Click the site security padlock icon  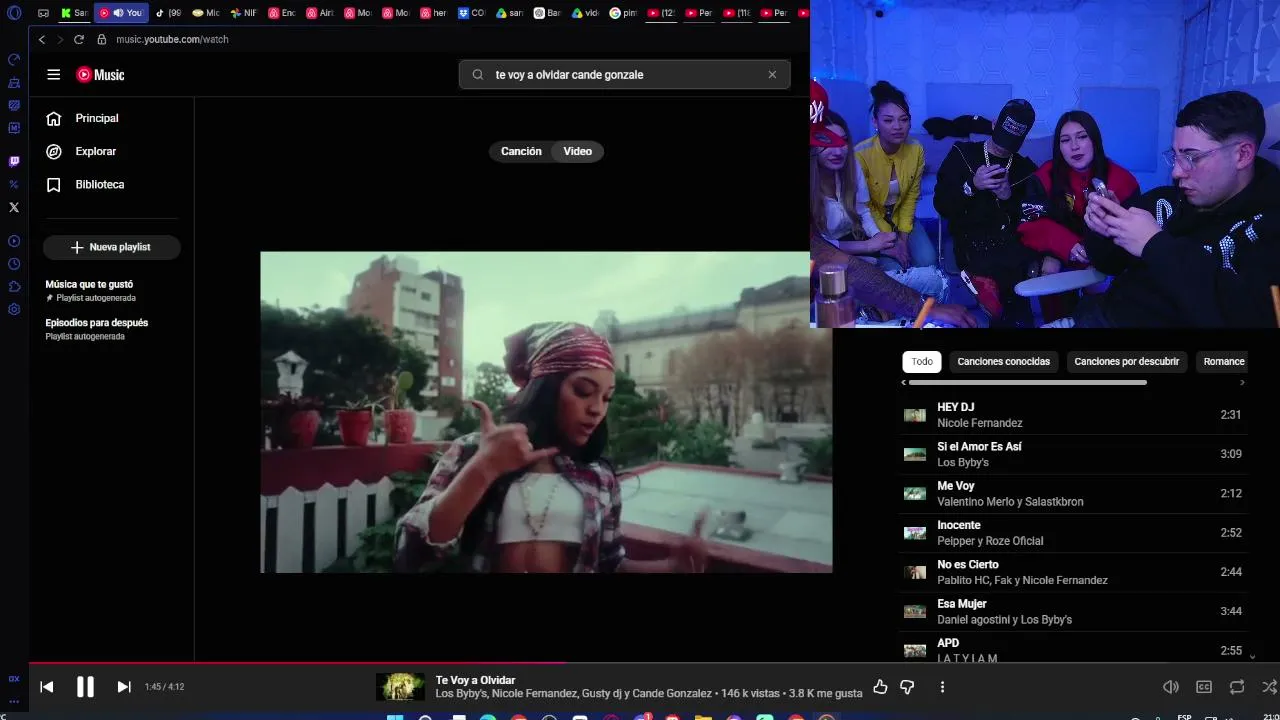point(101,39)
